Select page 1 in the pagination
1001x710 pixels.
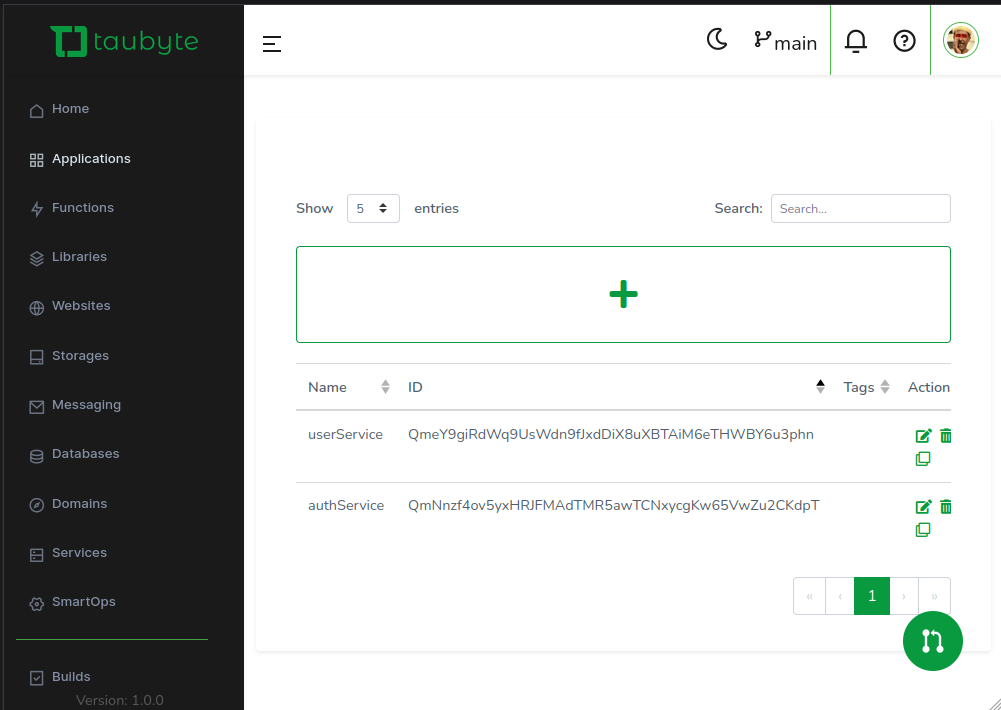click(x=872, y=596)
